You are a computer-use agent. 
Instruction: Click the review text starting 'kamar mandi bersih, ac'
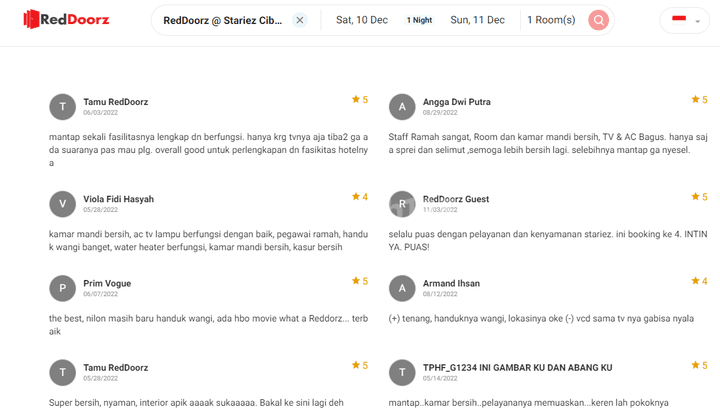[208, 241]
